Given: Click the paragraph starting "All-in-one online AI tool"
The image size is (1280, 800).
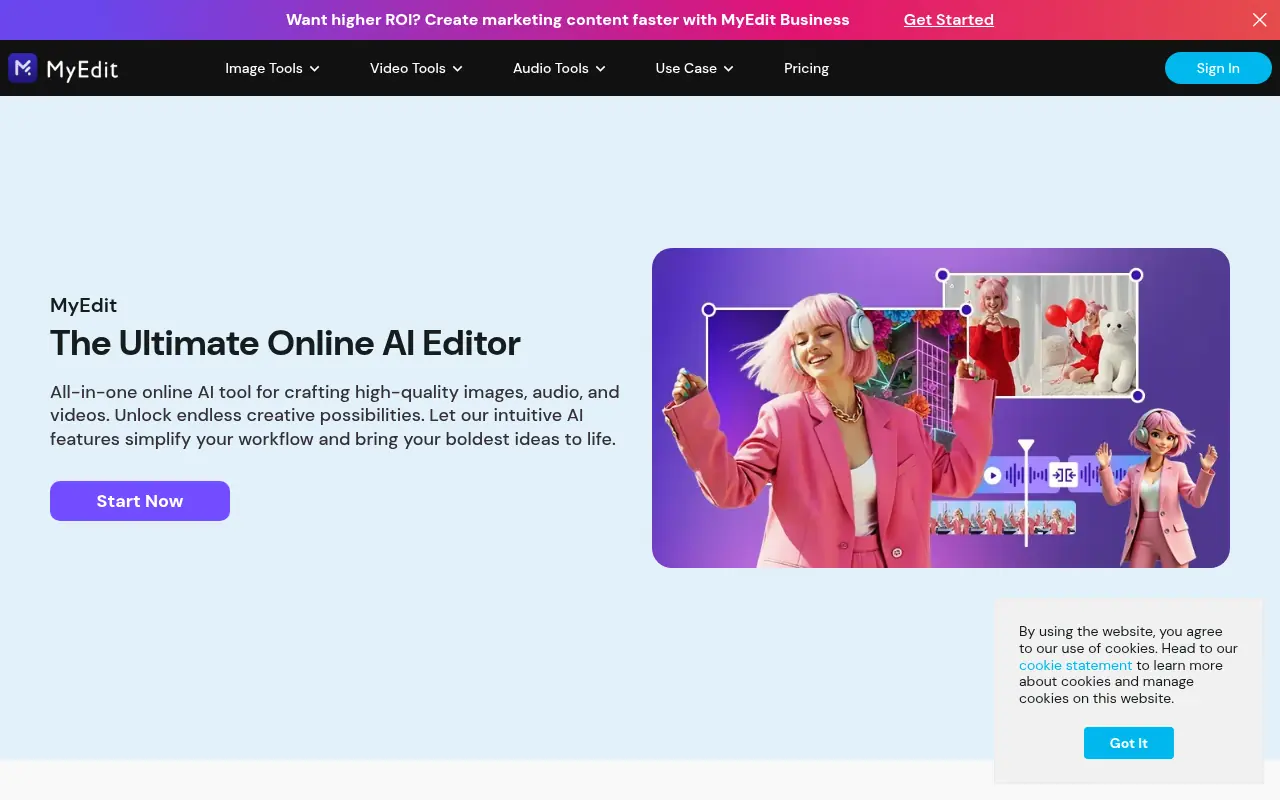Looking at the screenshot, I should pos(335,415).
